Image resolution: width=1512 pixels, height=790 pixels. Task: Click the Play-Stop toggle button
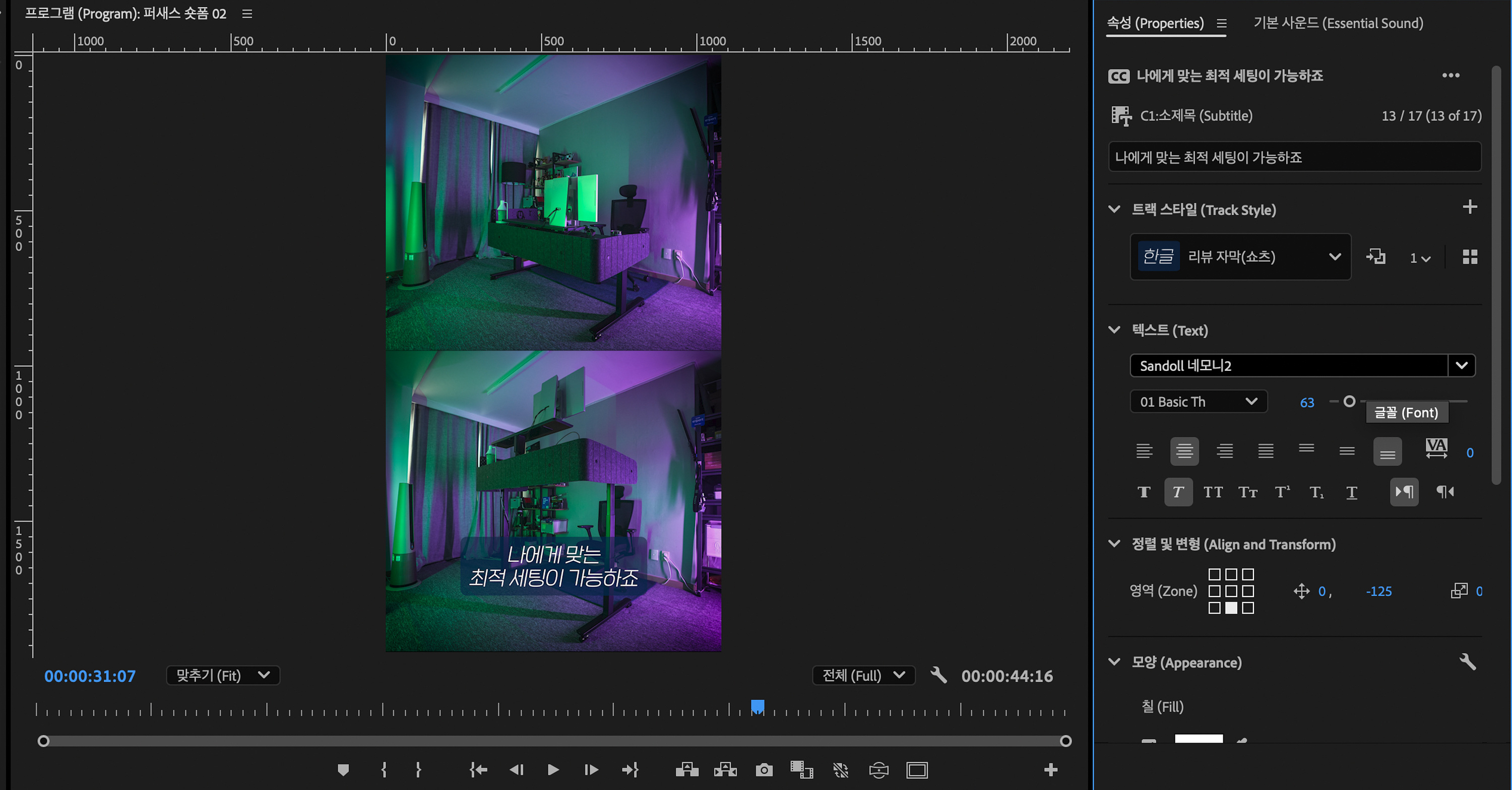(x=553, y=770)
